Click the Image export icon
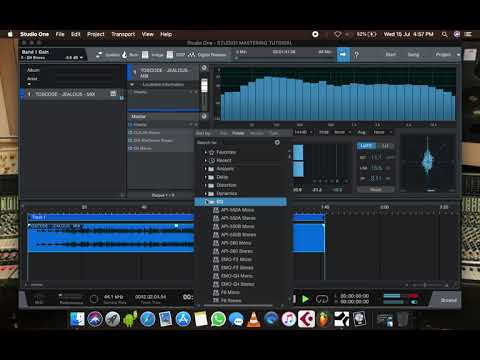Viewport: 480px width, 360px height. 145,55
